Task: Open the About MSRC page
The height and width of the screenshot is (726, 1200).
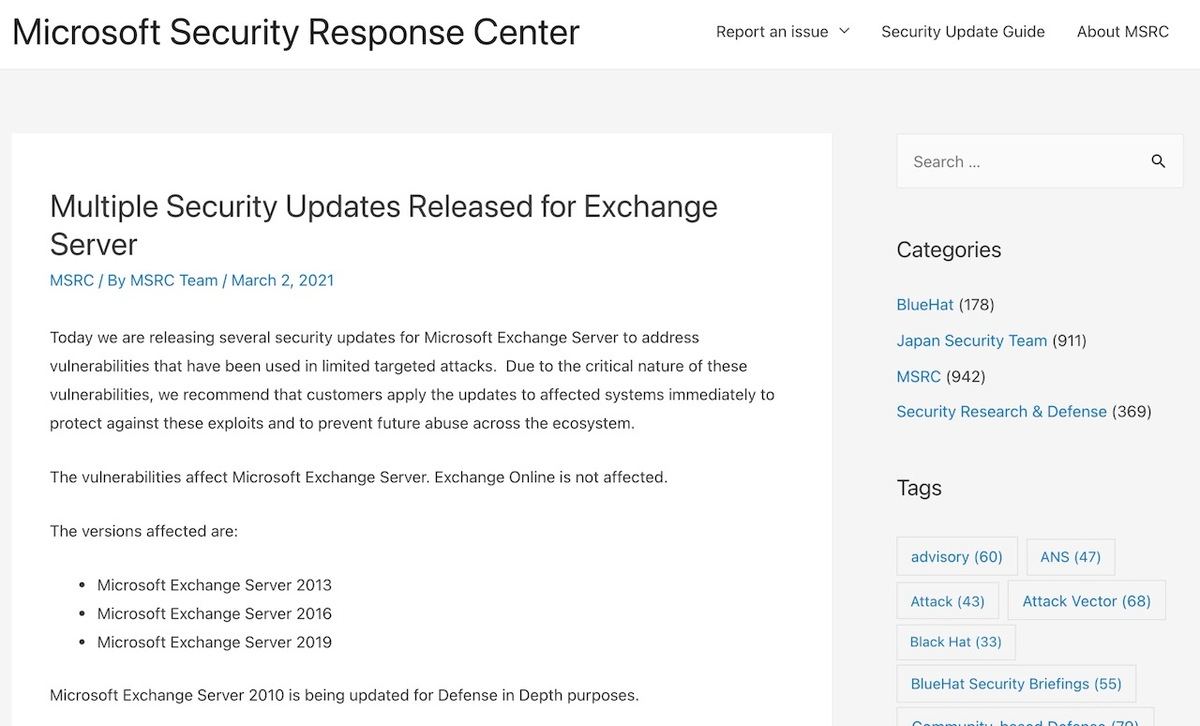Action: [1123, 31]
